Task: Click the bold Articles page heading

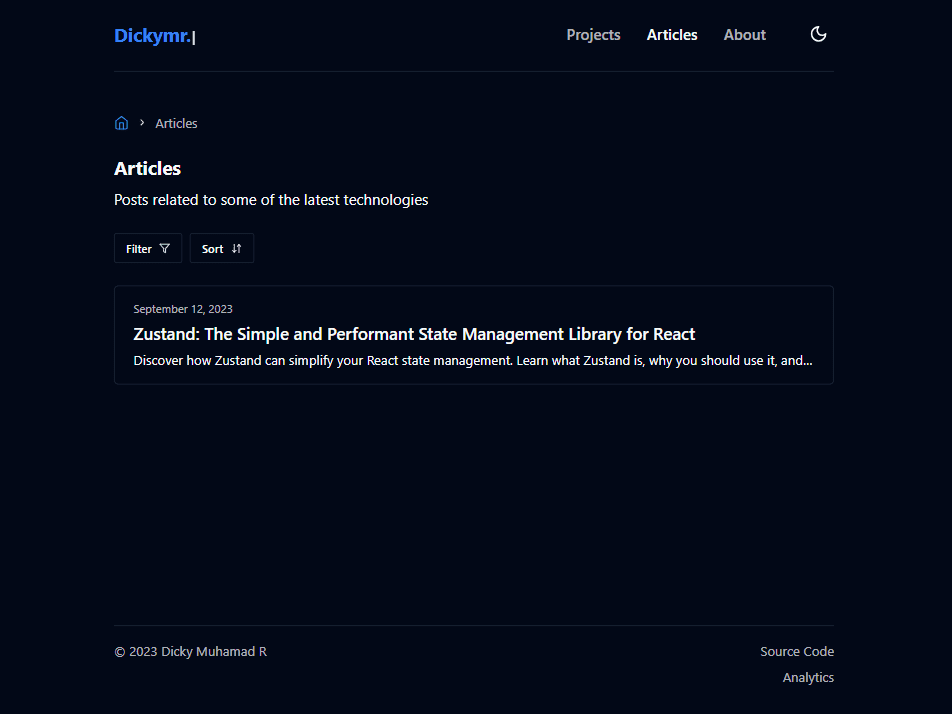Action: click(147, 168)
